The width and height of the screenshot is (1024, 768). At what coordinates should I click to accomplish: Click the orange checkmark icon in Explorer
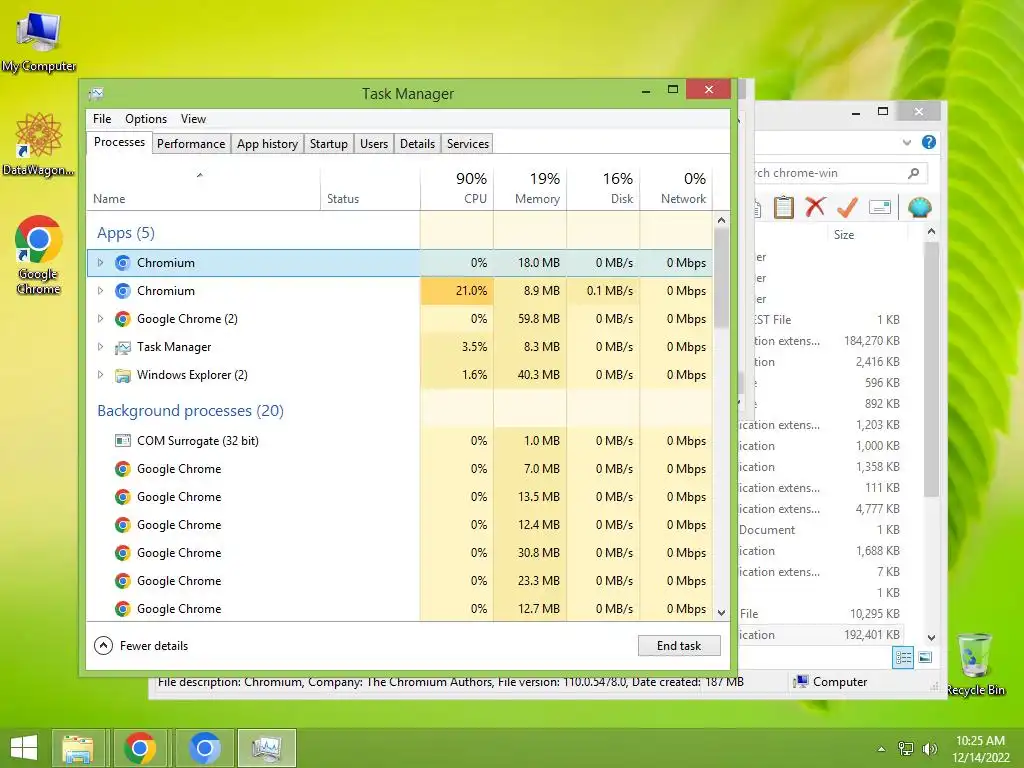tap(847, 207)
